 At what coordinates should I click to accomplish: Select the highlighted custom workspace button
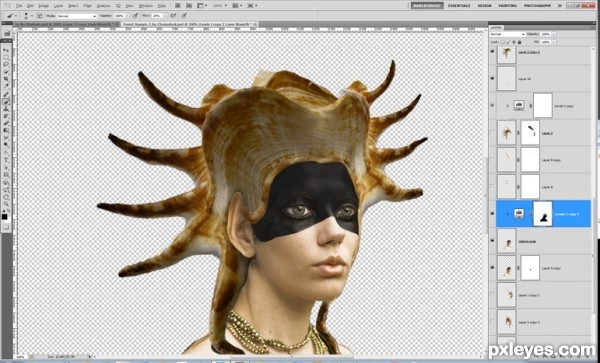pos(427,6)
